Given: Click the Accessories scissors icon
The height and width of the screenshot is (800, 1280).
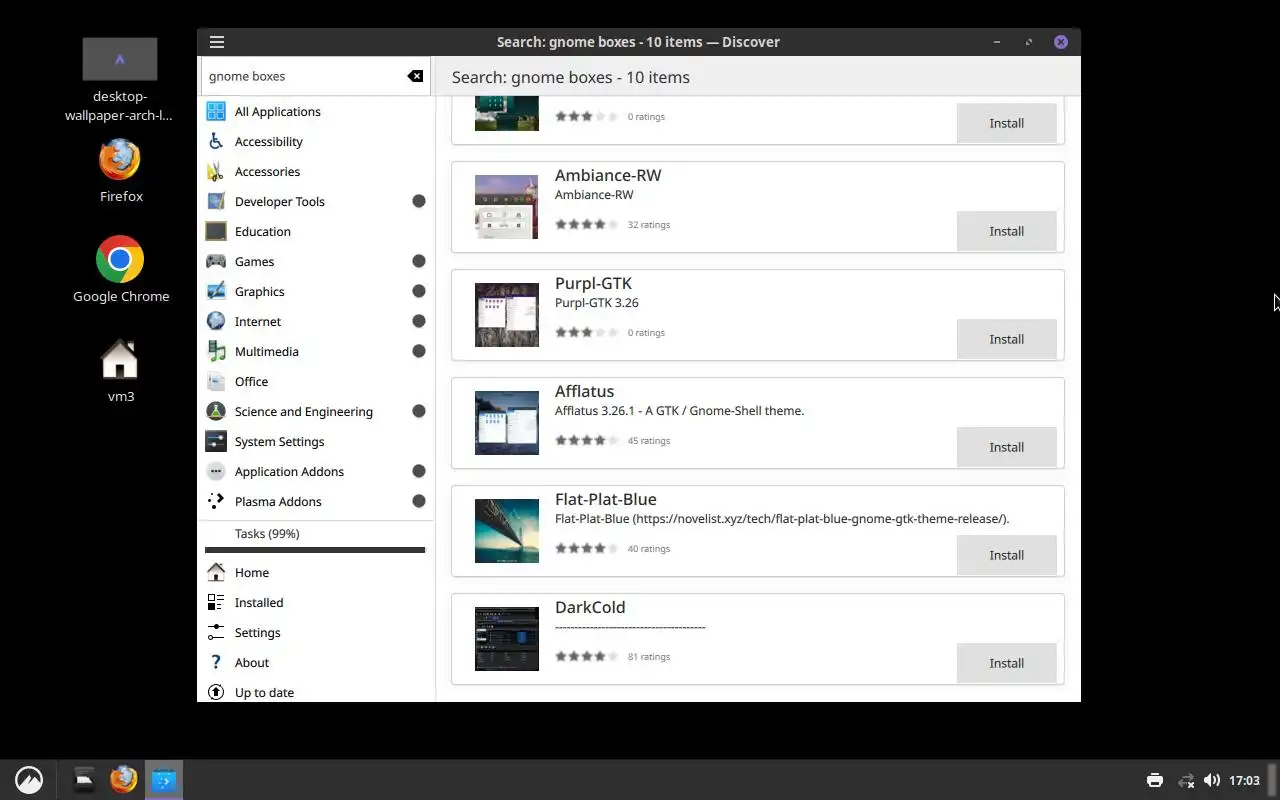Looking at the screenshot, I should click(x=216, y=171).
